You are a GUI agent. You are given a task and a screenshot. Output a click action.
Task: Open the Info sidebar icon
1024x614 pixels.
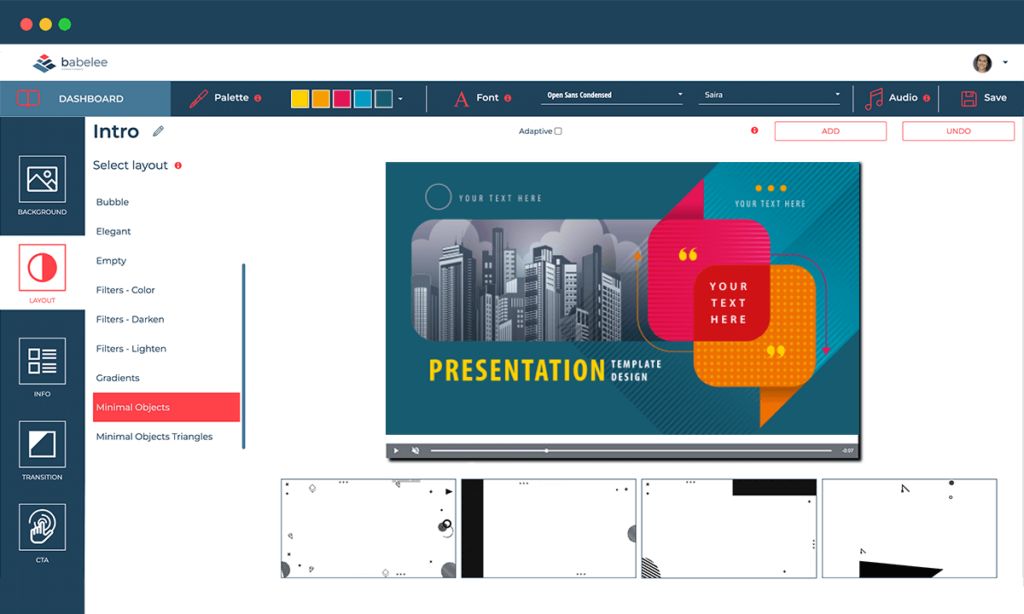[42, 361]
